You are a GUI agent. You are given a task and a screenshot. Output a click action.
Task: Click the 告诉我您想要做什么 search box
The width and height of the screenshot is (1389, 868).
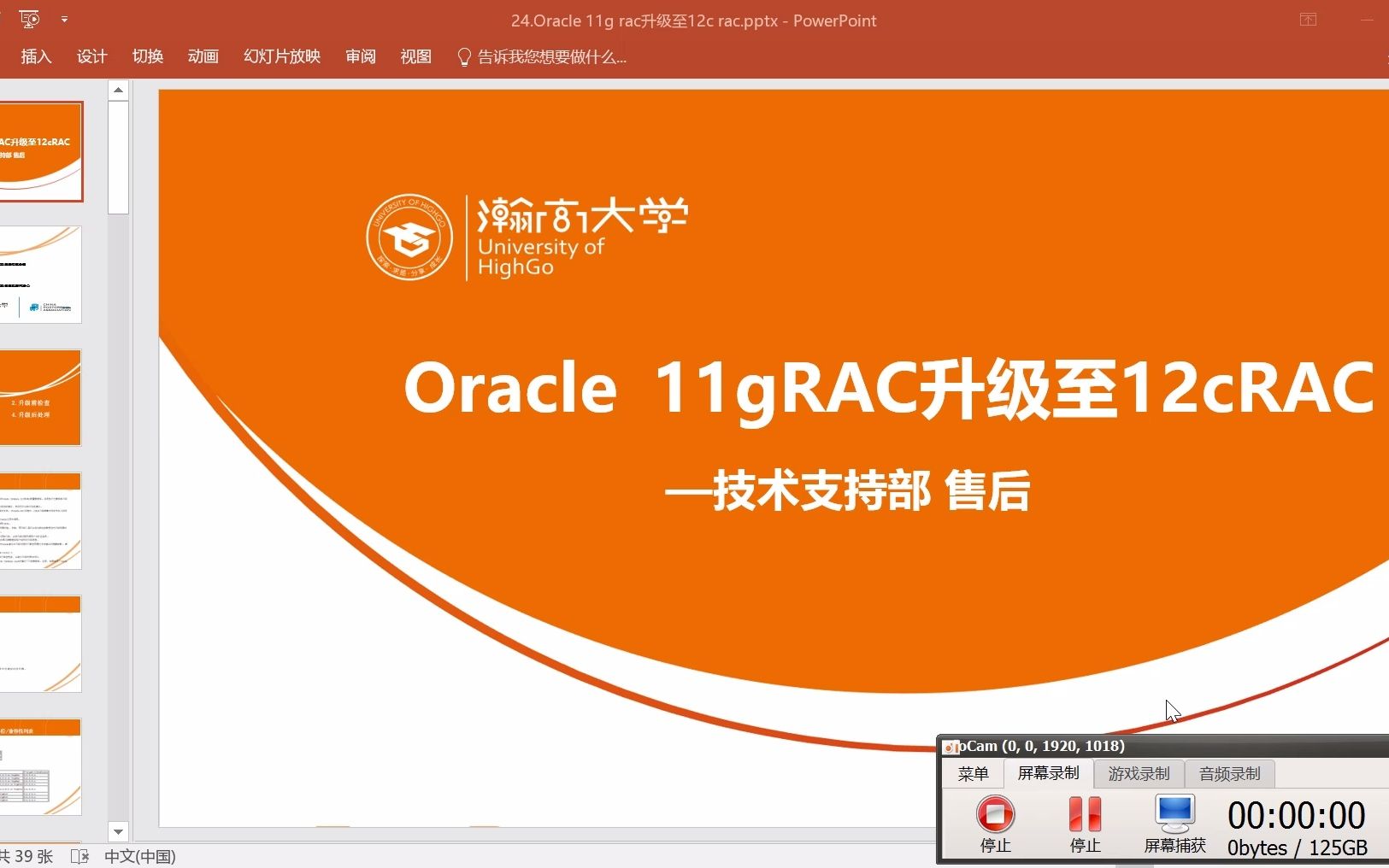(x=551, y=57)
